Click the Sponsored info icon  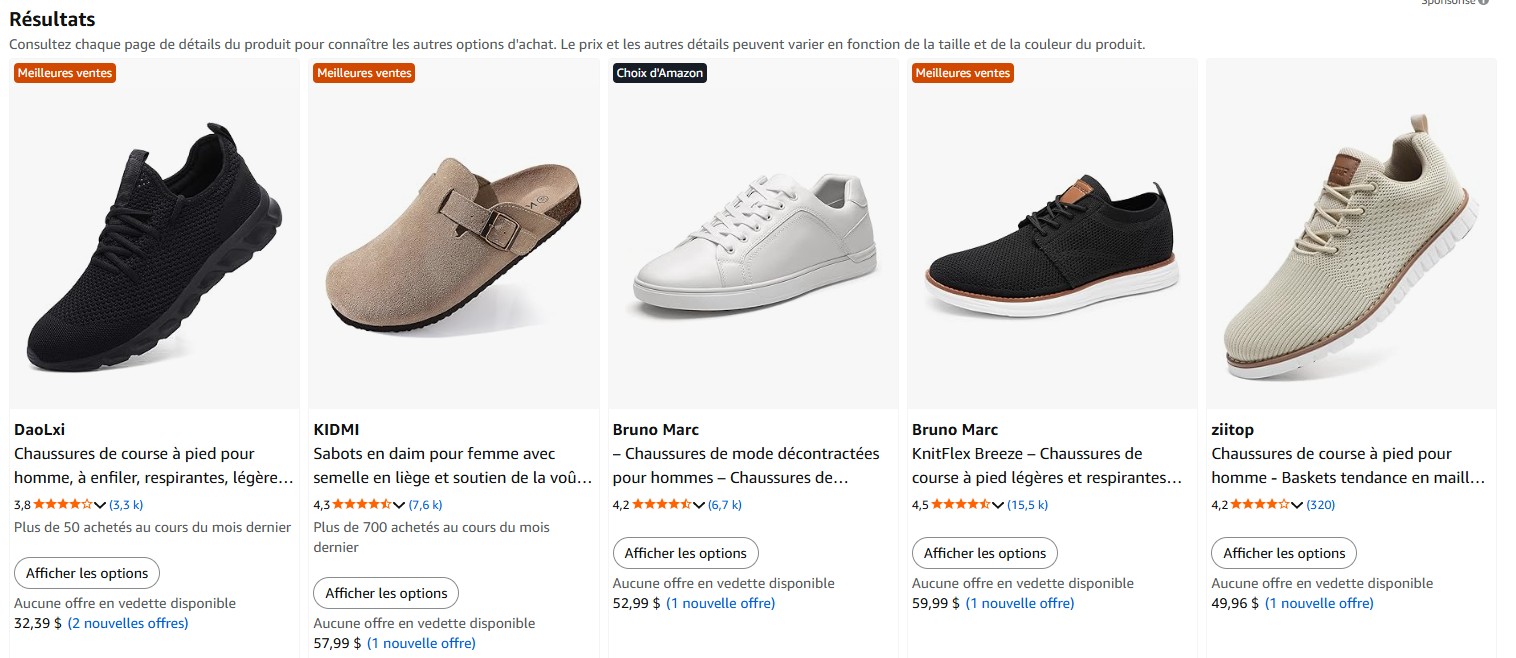pos(1483,1)
